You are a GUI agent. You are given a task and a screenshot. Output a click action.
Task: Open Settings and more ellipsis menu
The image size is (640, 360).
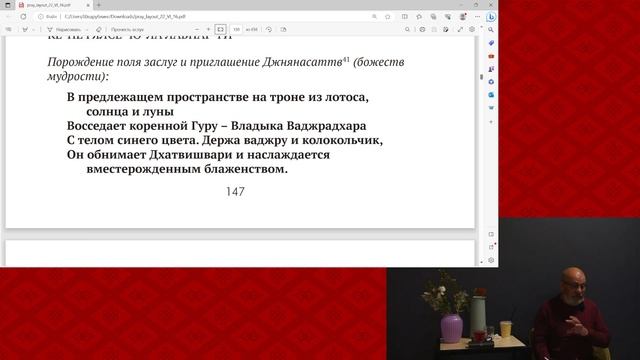click(478, 17)
